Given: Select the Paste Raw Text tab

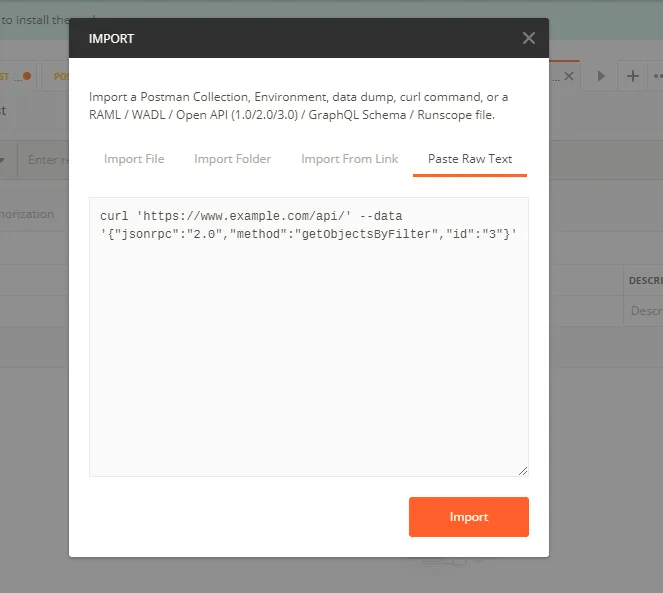Looking at the screenshot, I should pos(470,159).
